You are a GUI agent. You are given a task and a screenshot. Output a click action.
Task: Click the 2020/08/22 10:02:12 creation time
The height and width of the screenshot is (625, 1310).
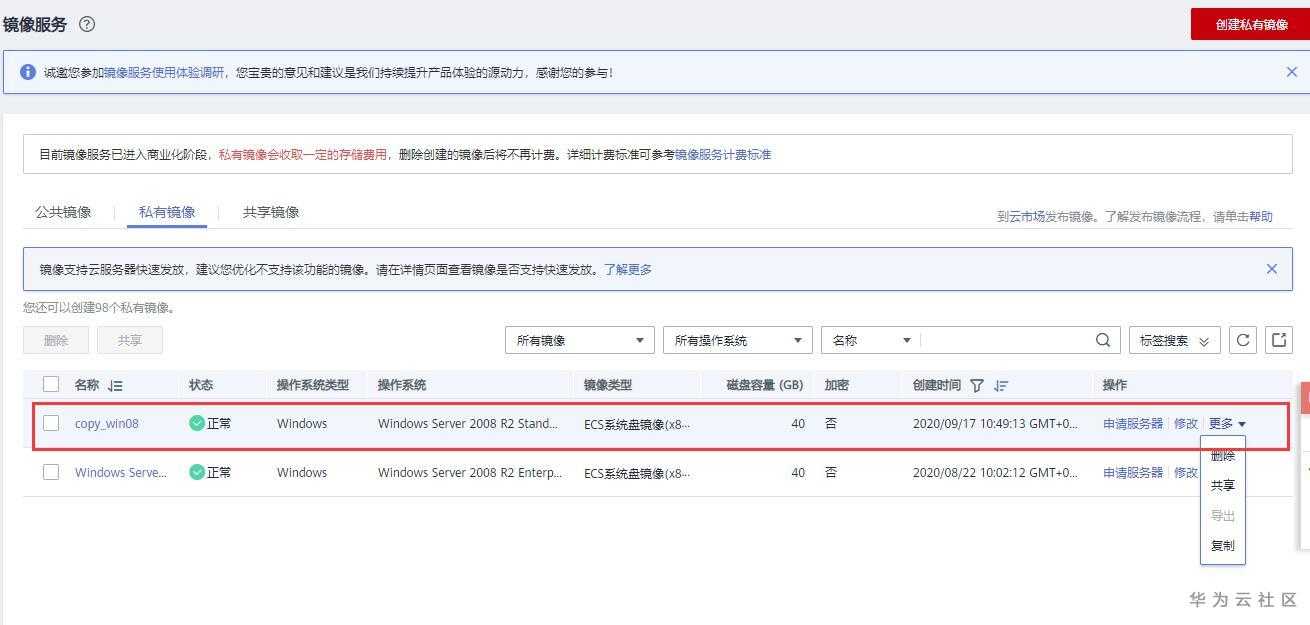[995, 473]
